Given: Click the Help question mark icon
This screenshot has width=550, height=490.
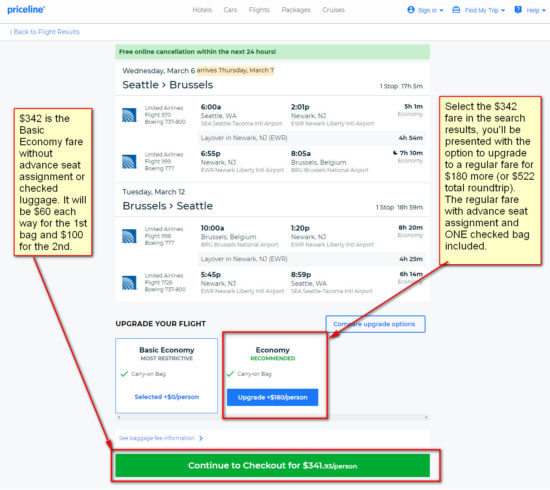Looking at the screenshot, I should pyautogui.click(x=518, y=10).
